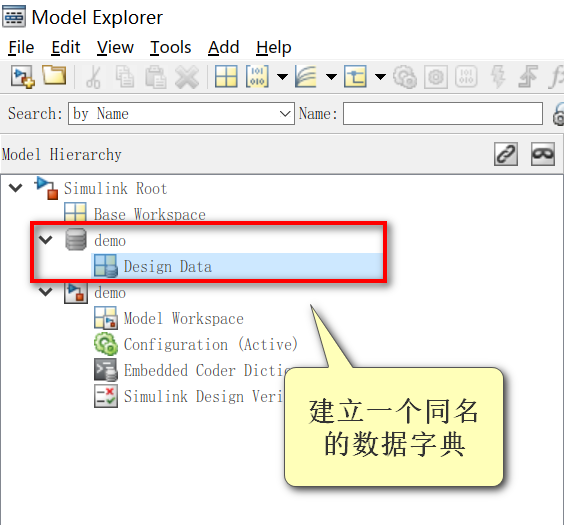Click the Add Simulink Parameter icon
The height and width of the screenshot is (525, 564).
[257, 76]
